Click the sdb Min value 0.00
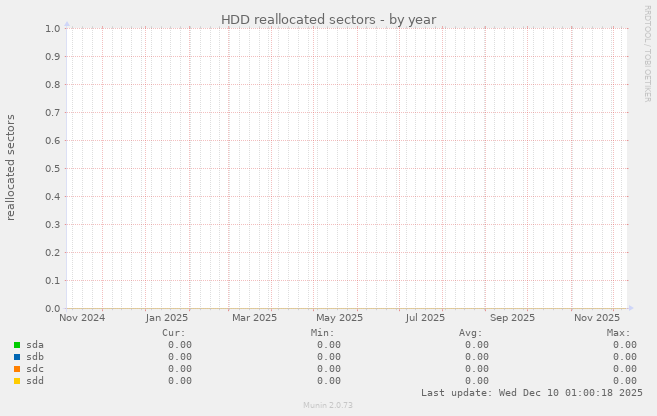657x416 pixels. point(328,357)
